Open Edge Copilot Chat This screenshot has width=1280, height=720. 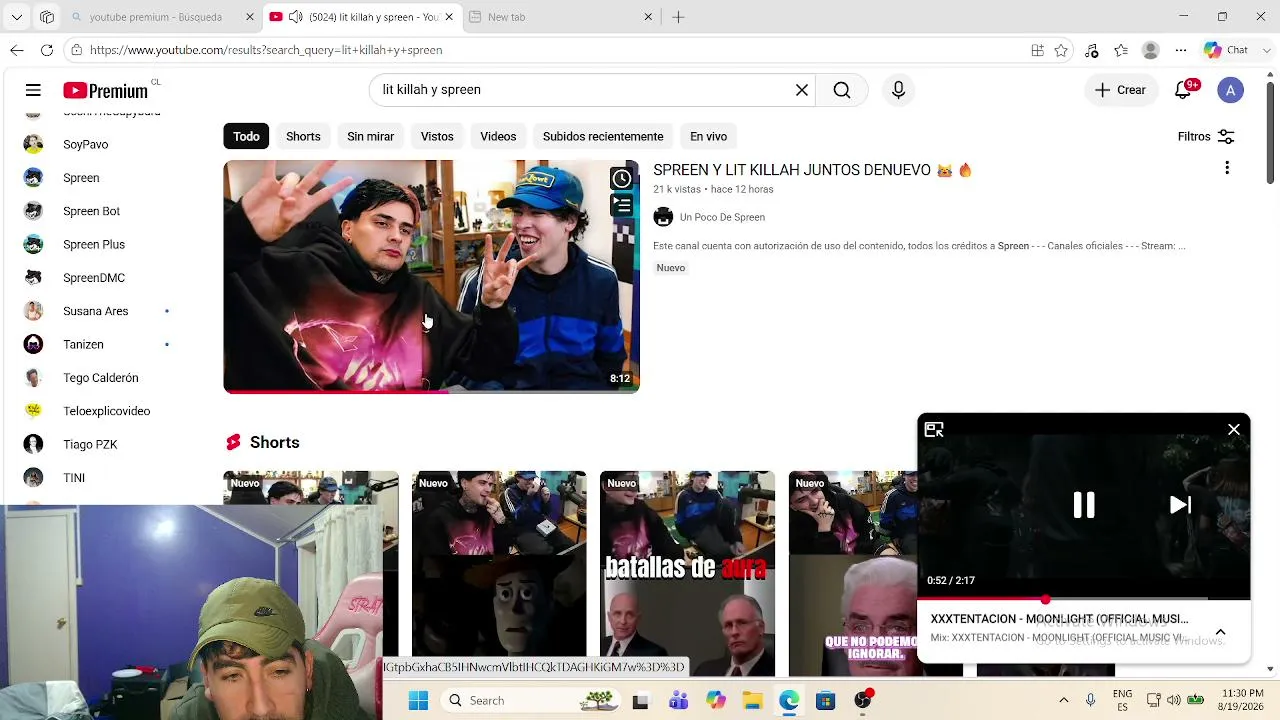point(1226,50)
